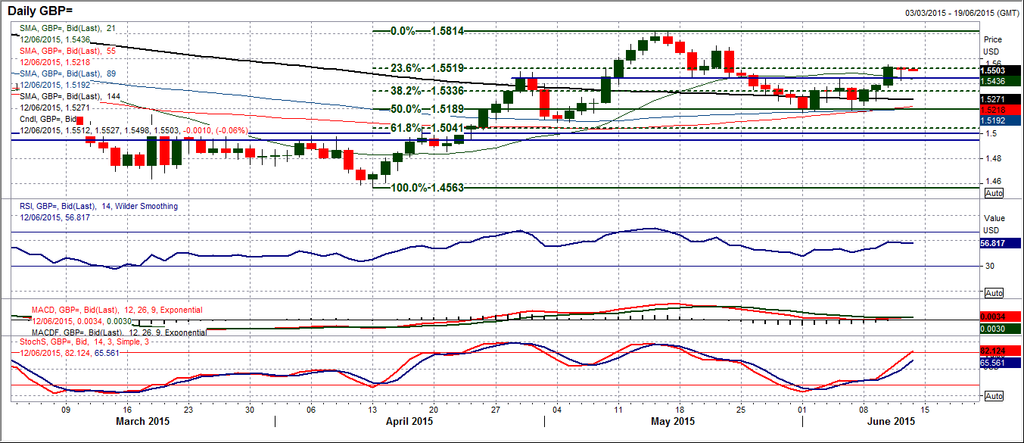This screenshot has width=1024, height=443.
Task: Click the Auto scale button in price panel
Action: tap(993, 193)
